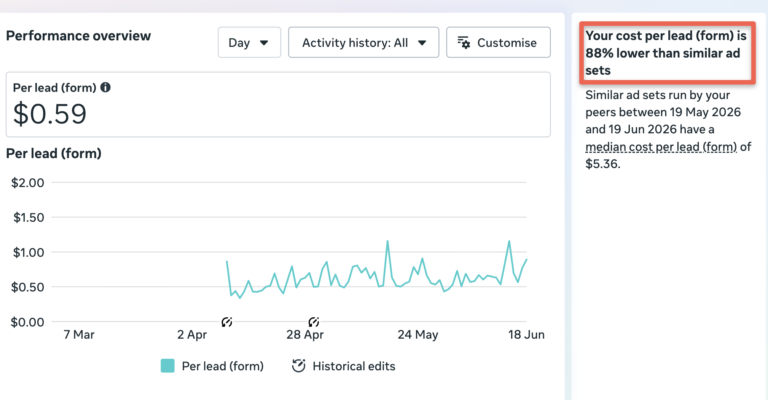Image resolution: width=768 pixels, height=400 pixels.
Task: Click the Customise button
Action: 498,43
